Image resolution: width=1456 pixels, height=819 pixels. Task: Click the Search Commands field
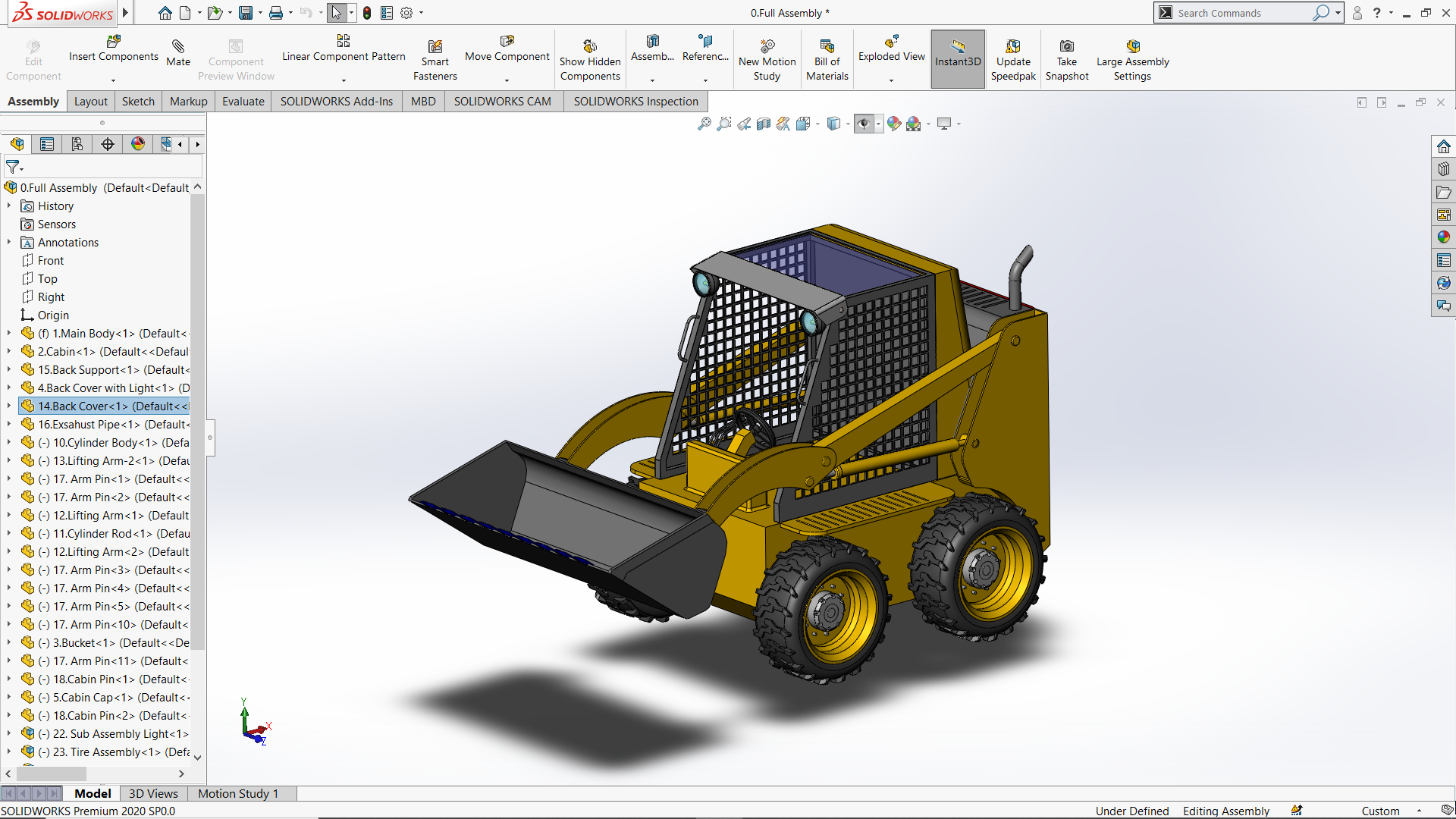coord(1244,13)
